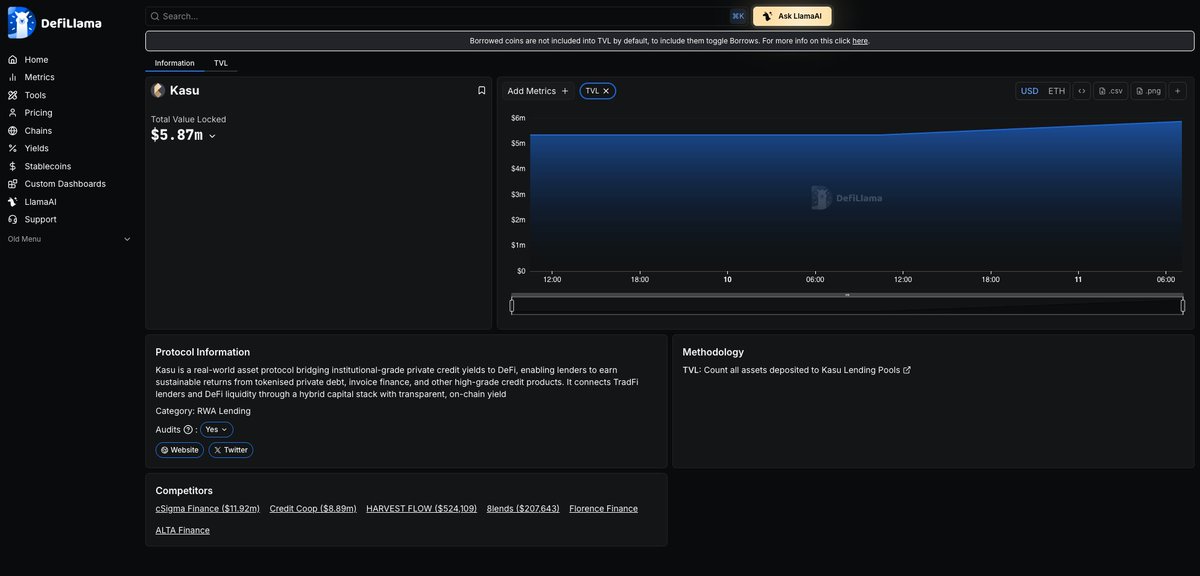This screenshot has height=576, width=1200.
Task: Click the $0 y-axis label
Action: [x=521, y=271]
